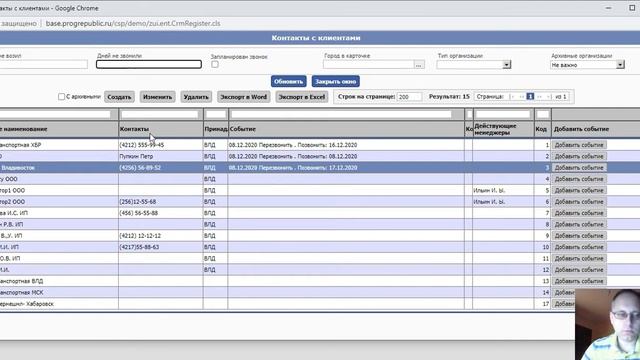This screenshot has width=640, height=360.
Task: Go to last page pagination arrow
Action: coord(548,97)
